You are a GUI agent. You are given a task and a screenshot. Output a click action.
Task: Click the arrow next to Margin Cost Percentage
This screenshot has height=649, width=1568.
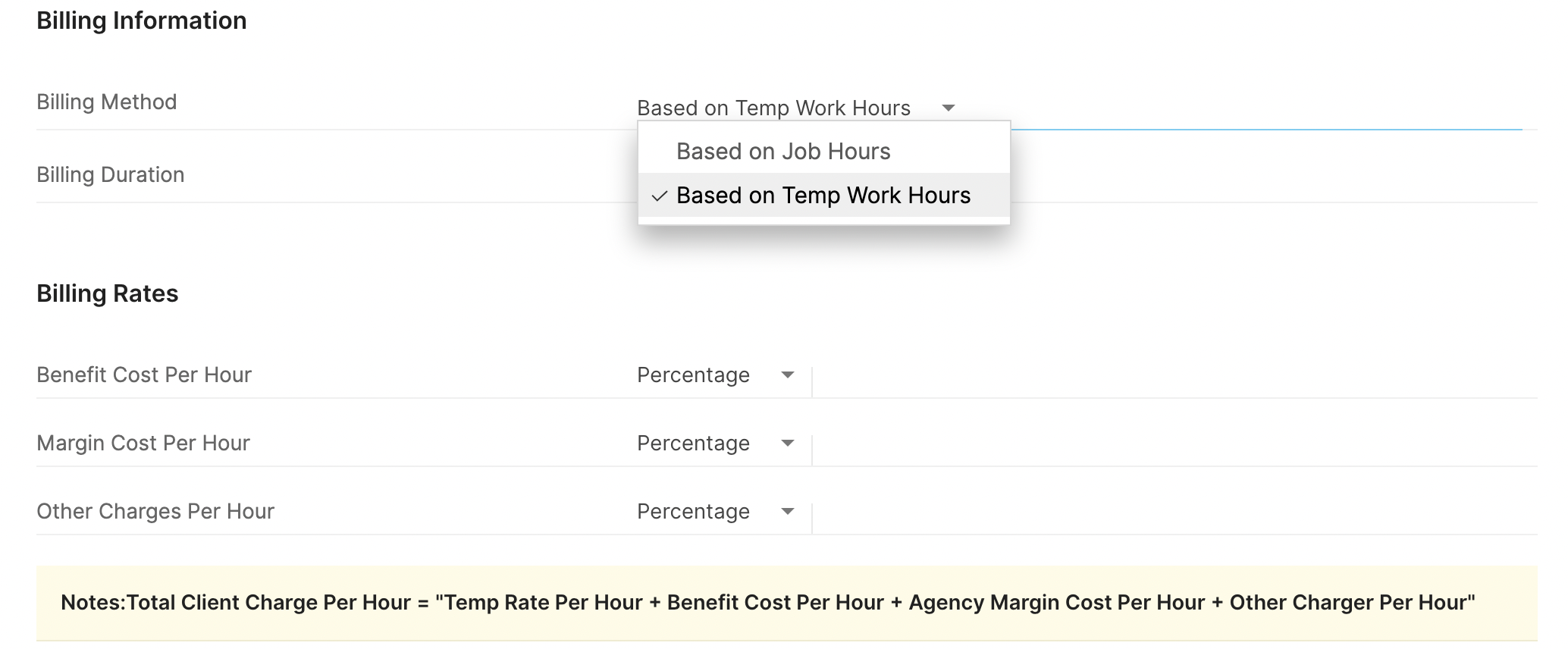pos(788,444)
